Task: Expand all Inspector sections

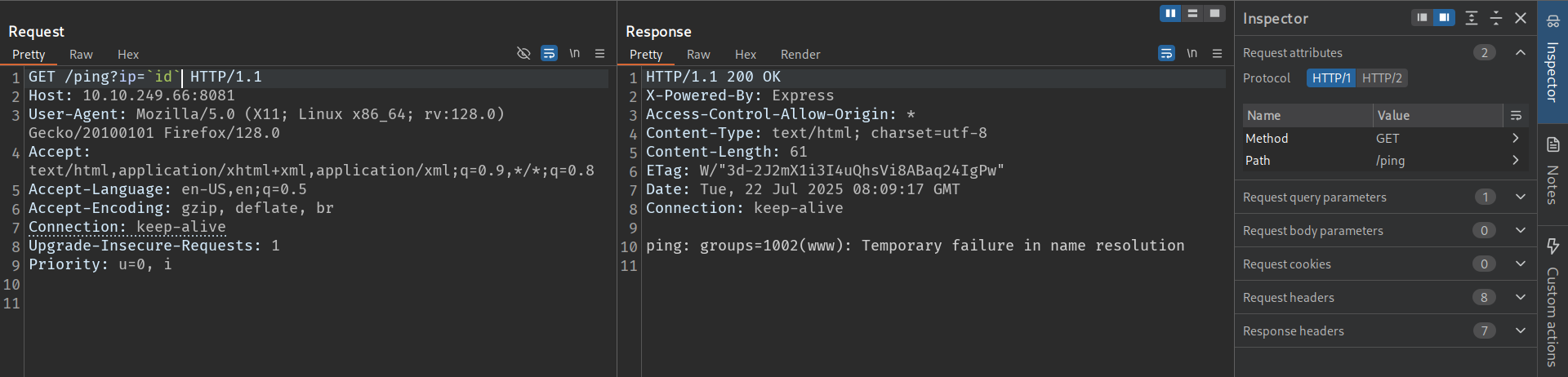Action: coord(1472,17)
